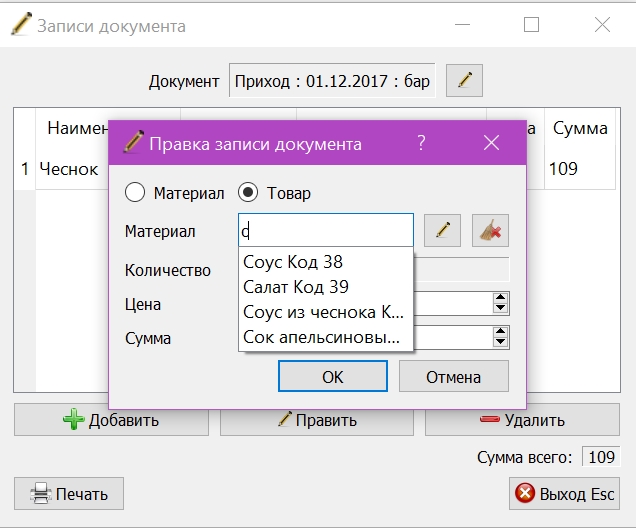Screen dimensions: 636x528
Task: Click the Править button with pencil
Action: [317, 420]
